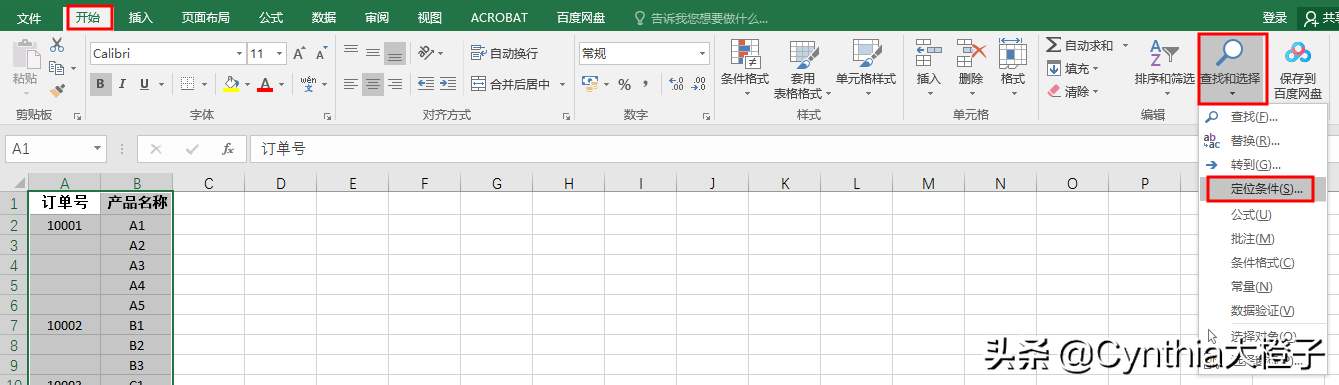Open fill color dropdown arrow
The image size is (1339, 385).
pos(246,84)
